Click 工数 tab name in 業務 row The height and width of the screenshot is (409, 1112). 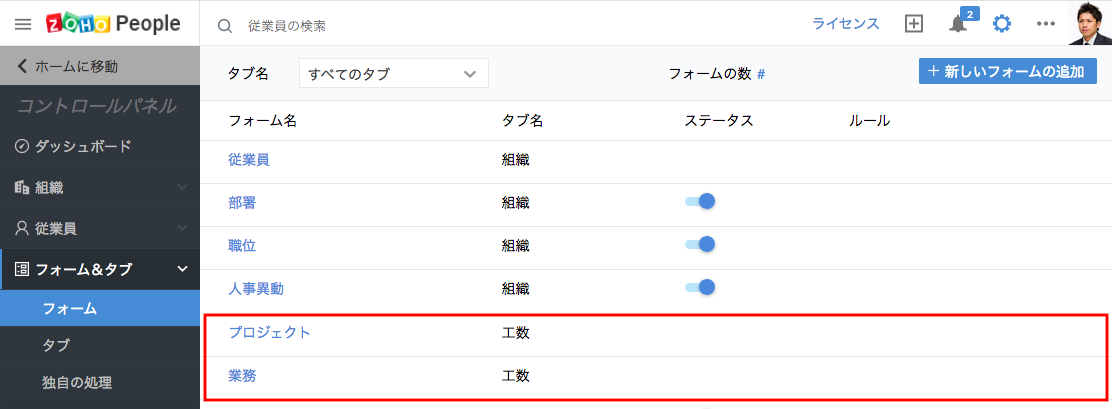point(516,375)
